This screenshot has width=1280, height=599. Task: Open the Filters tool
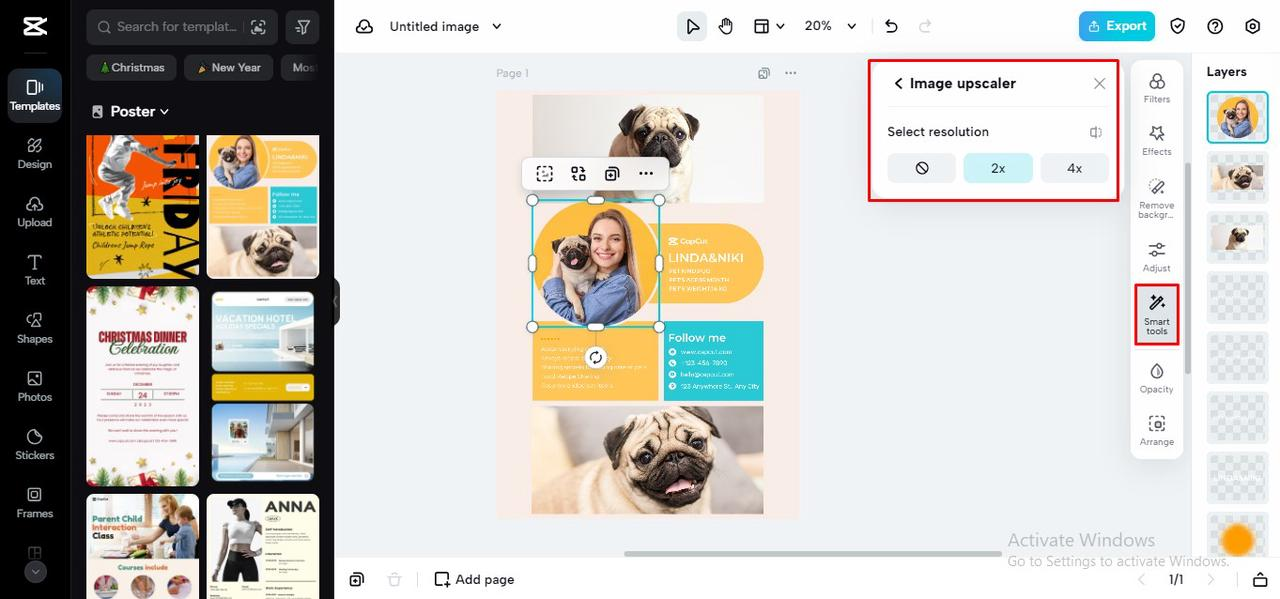(x=1157, y=87)
